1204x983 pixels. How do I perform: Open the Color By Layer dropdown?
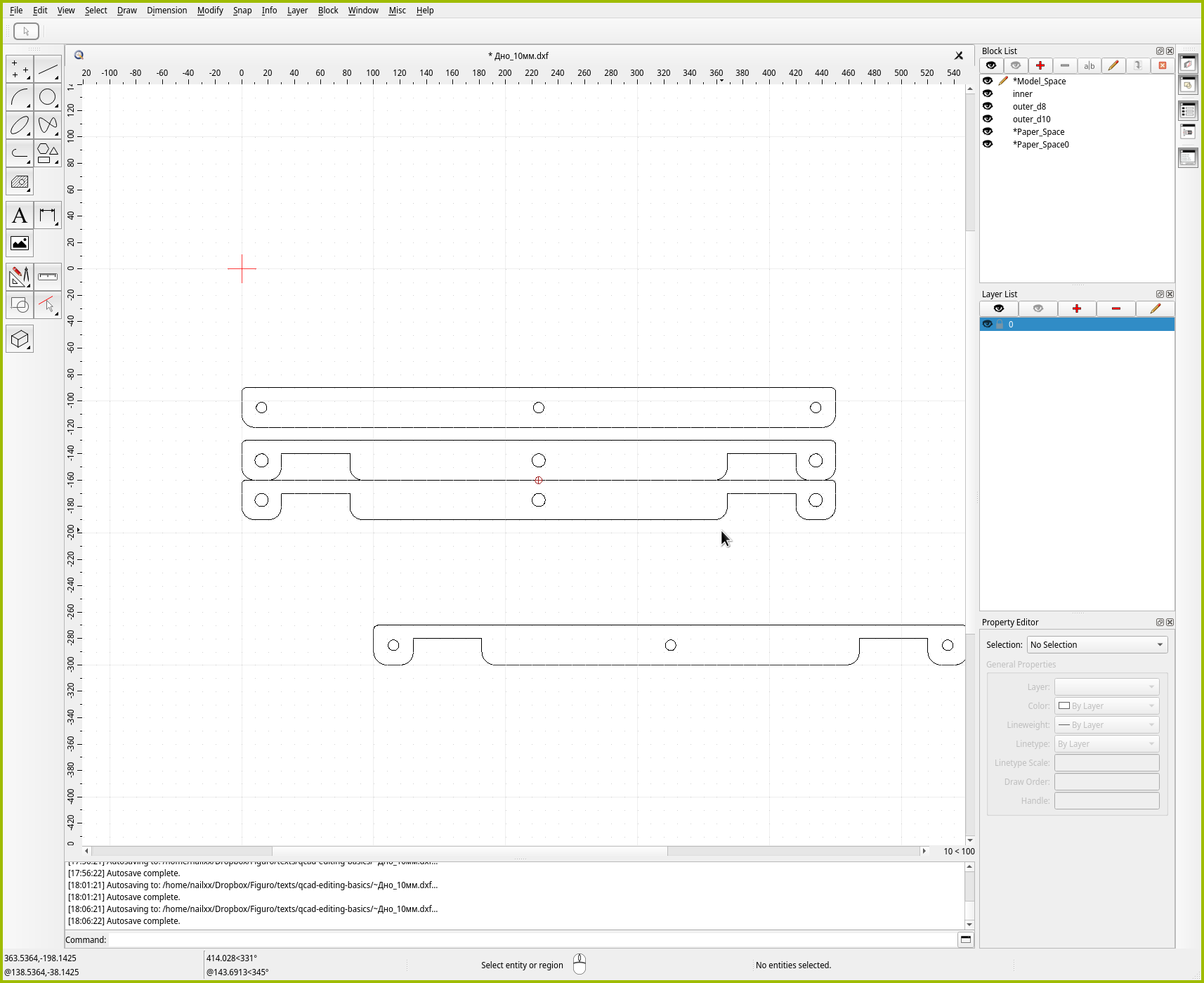pos(1106,705)
